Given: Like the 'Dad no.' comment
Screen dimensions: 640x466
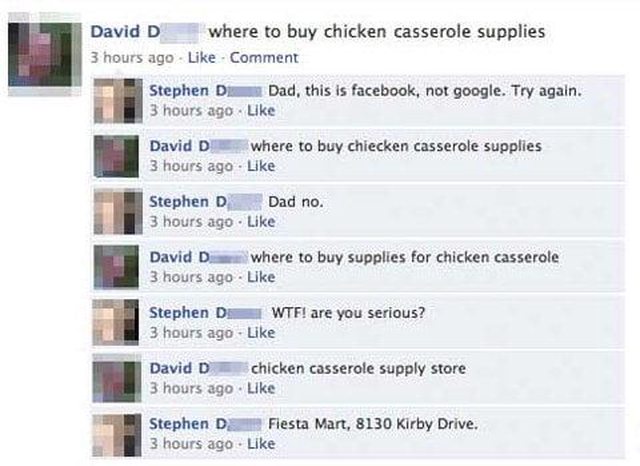Looking at the screenshot, I should (x=261, y=222).
